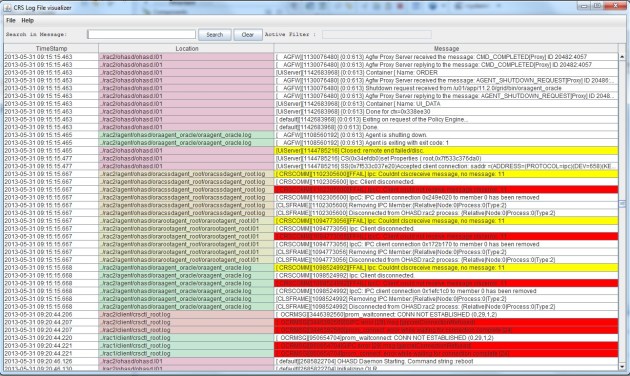
Task: Click the Java icon in title bar
Action: tap(8, 7)
